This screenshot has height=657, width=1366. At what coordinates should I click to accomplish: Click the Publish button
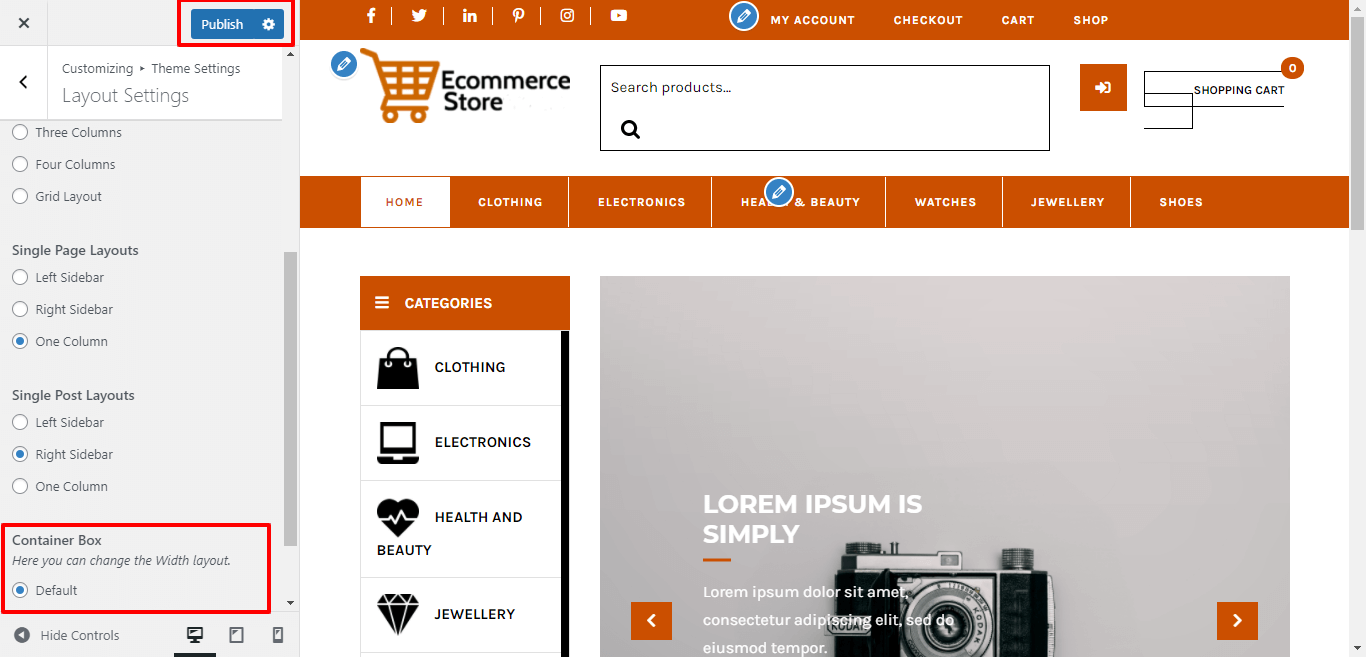(x=223, y=24)
